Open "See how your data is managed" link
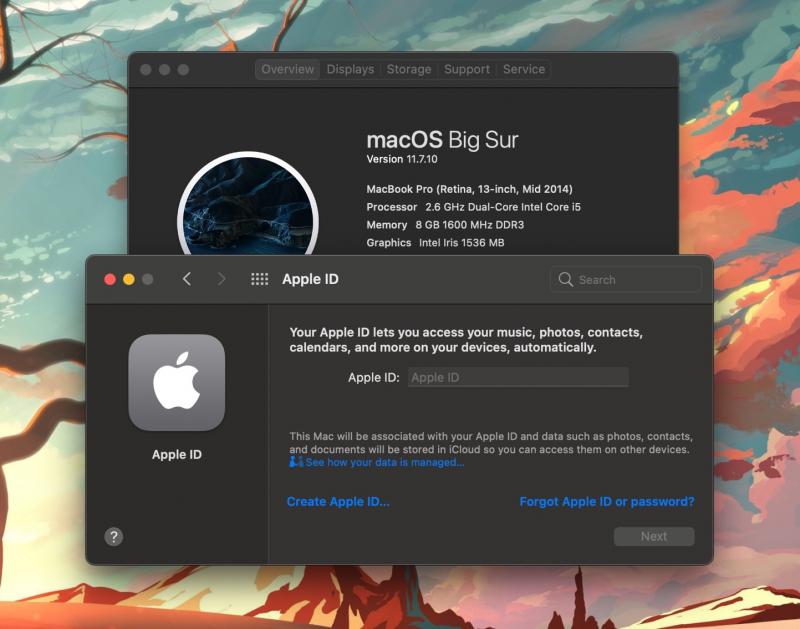Screen dimensions: 800x629 click(x=384, y=463)
